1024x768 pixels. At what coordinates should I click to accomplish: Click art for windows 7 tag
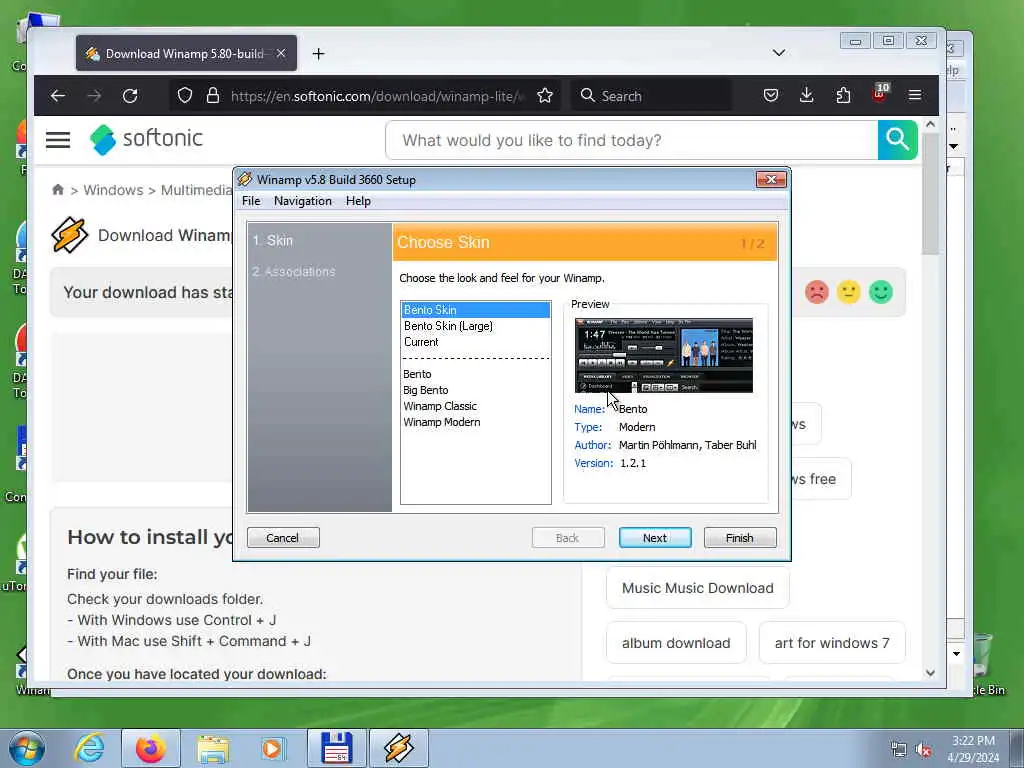[x=832, y=643]
